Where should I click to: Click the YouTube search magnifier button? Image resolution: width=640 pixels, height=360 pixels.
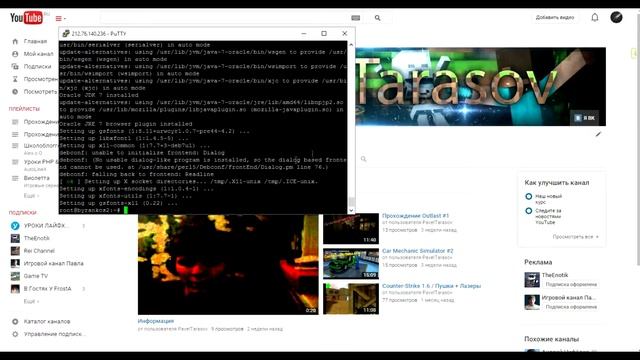[378, 18]
